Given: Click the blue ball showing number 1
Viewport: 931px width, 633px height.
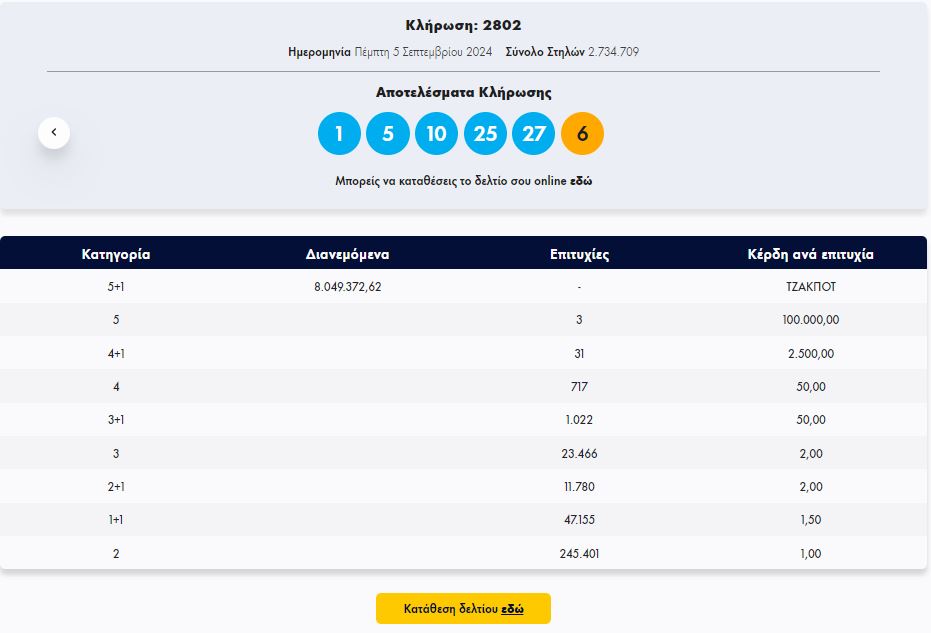Looking at the screenshot, I should [x=339, y=134].
